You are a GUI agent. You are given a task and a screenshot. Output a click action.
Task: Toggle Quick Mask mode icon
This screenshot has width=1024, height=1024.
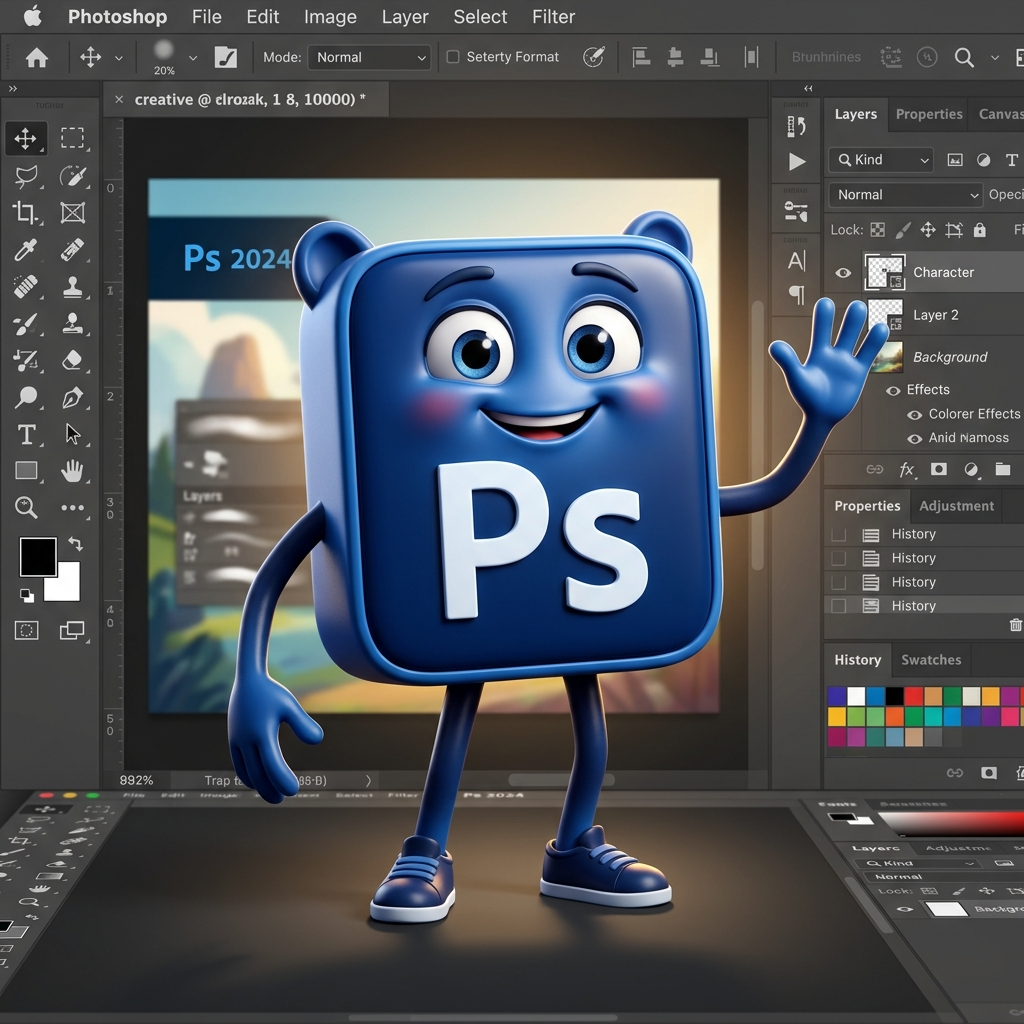click(x=26, y=630)
